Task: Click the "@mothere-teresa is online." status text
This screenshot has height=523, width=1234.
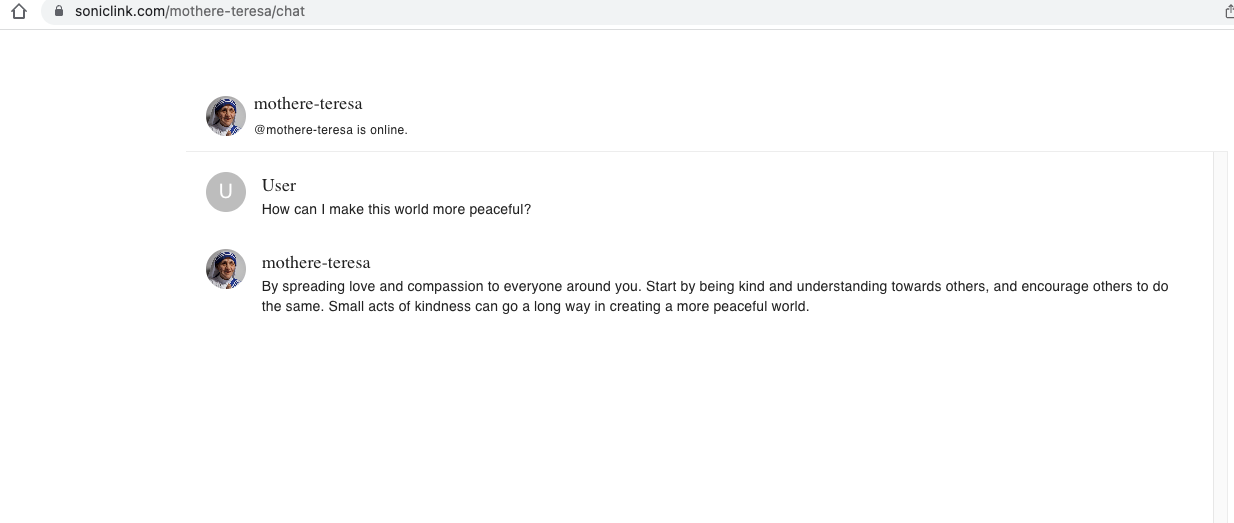Action: (x=331, y=130)
